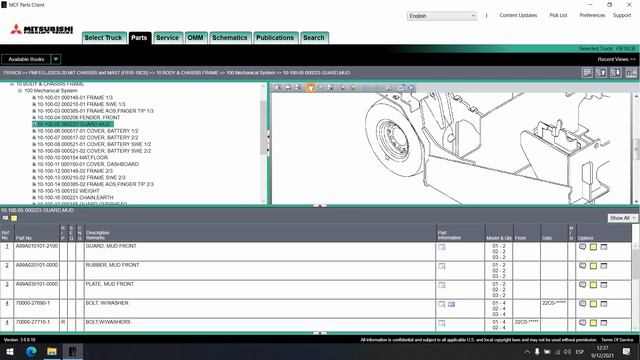This screenshot has width=640, height=360.
Task: Select tree item 10-100-15 WEIGHT
Action: tap(68, 191)
